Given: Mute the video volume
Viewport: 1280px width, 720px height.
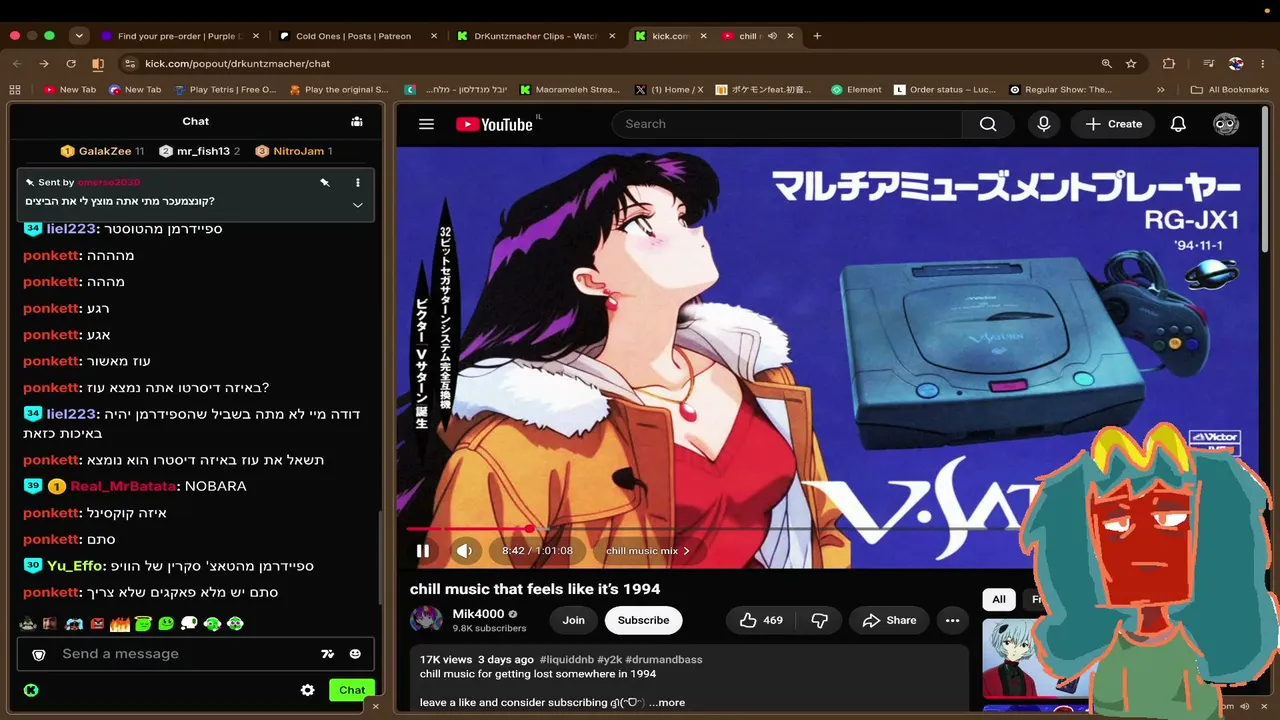Looking at the screenshot, I should (464, 550).
